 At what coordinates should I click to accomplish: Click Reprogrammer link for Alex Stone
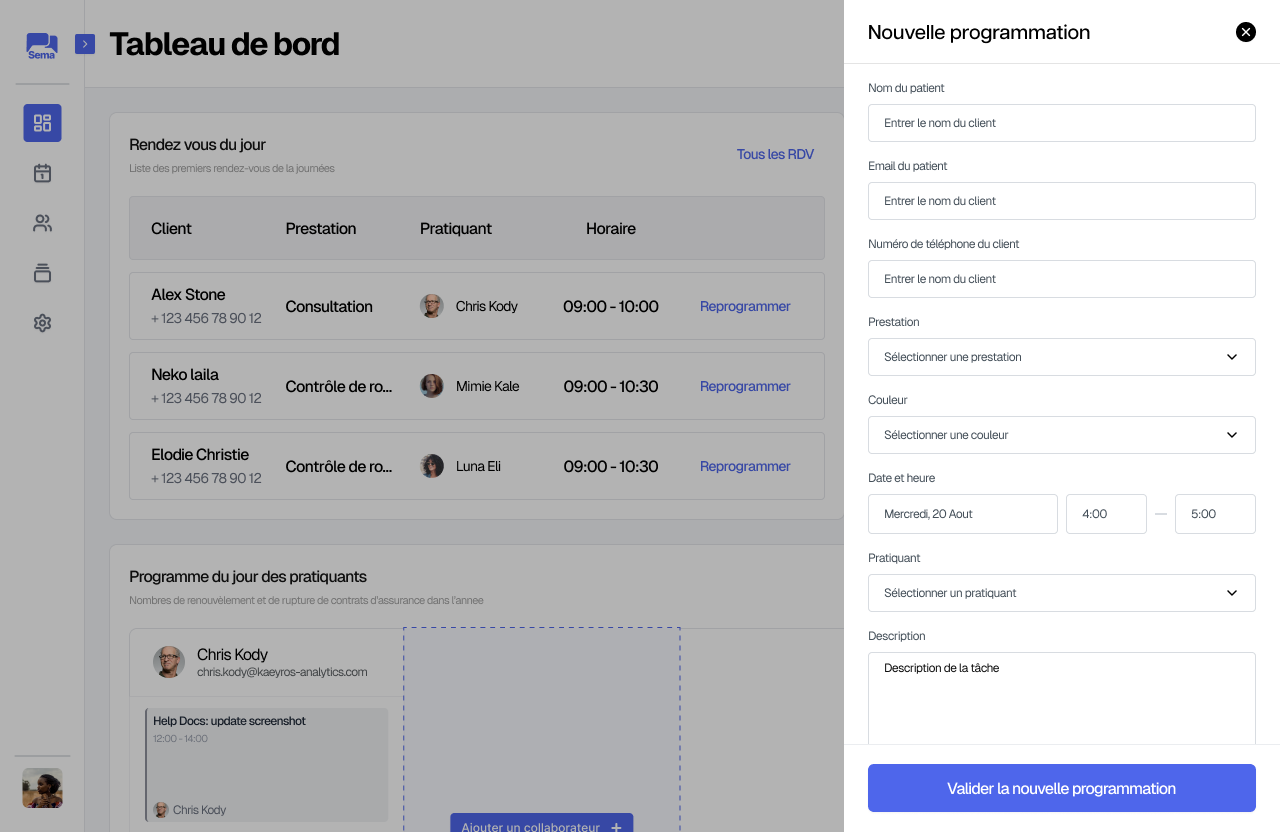point(745,307)
